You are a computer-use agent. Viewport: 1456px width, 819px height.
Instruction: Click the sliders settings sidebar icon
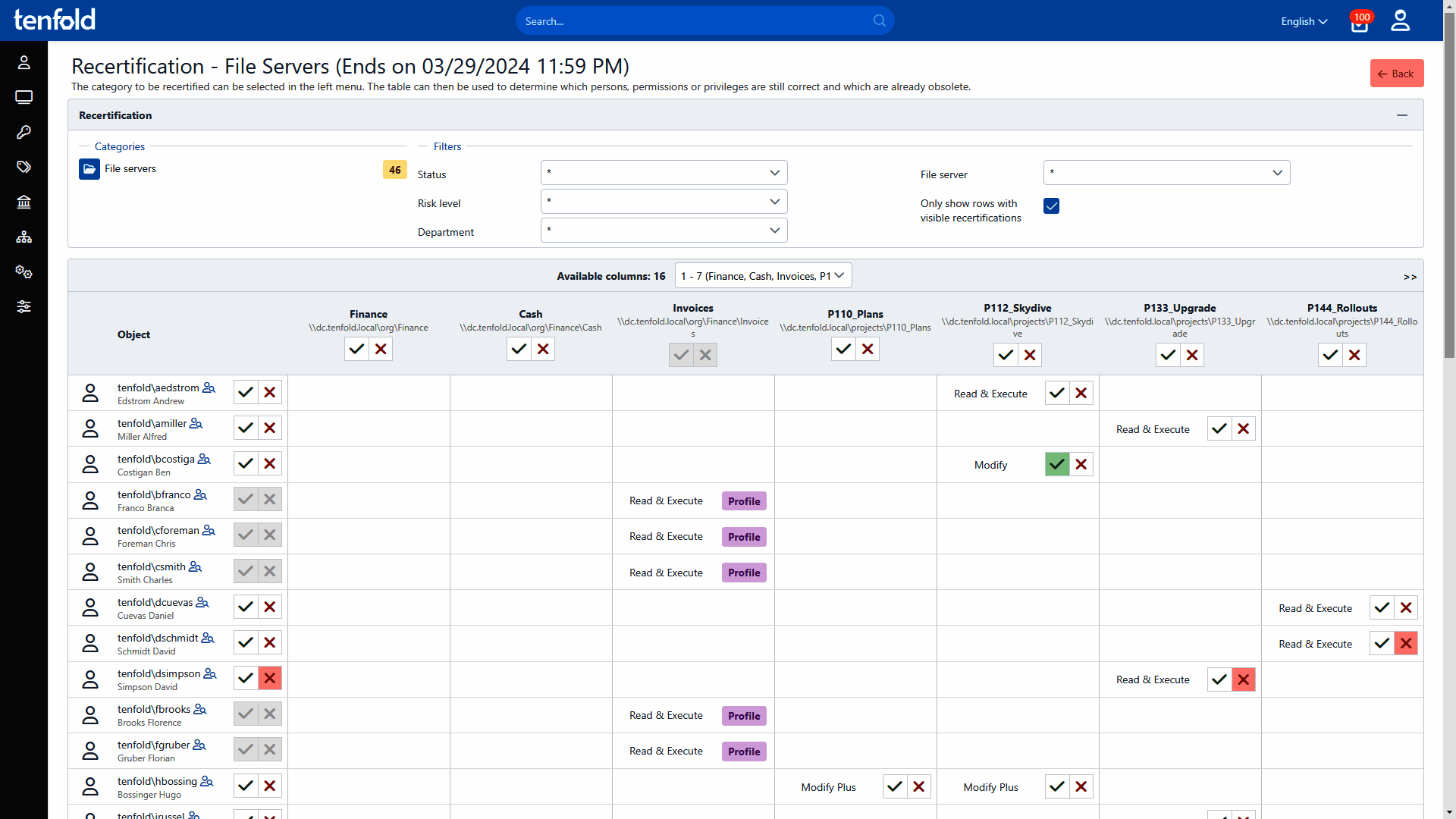[x=24, y=306]
